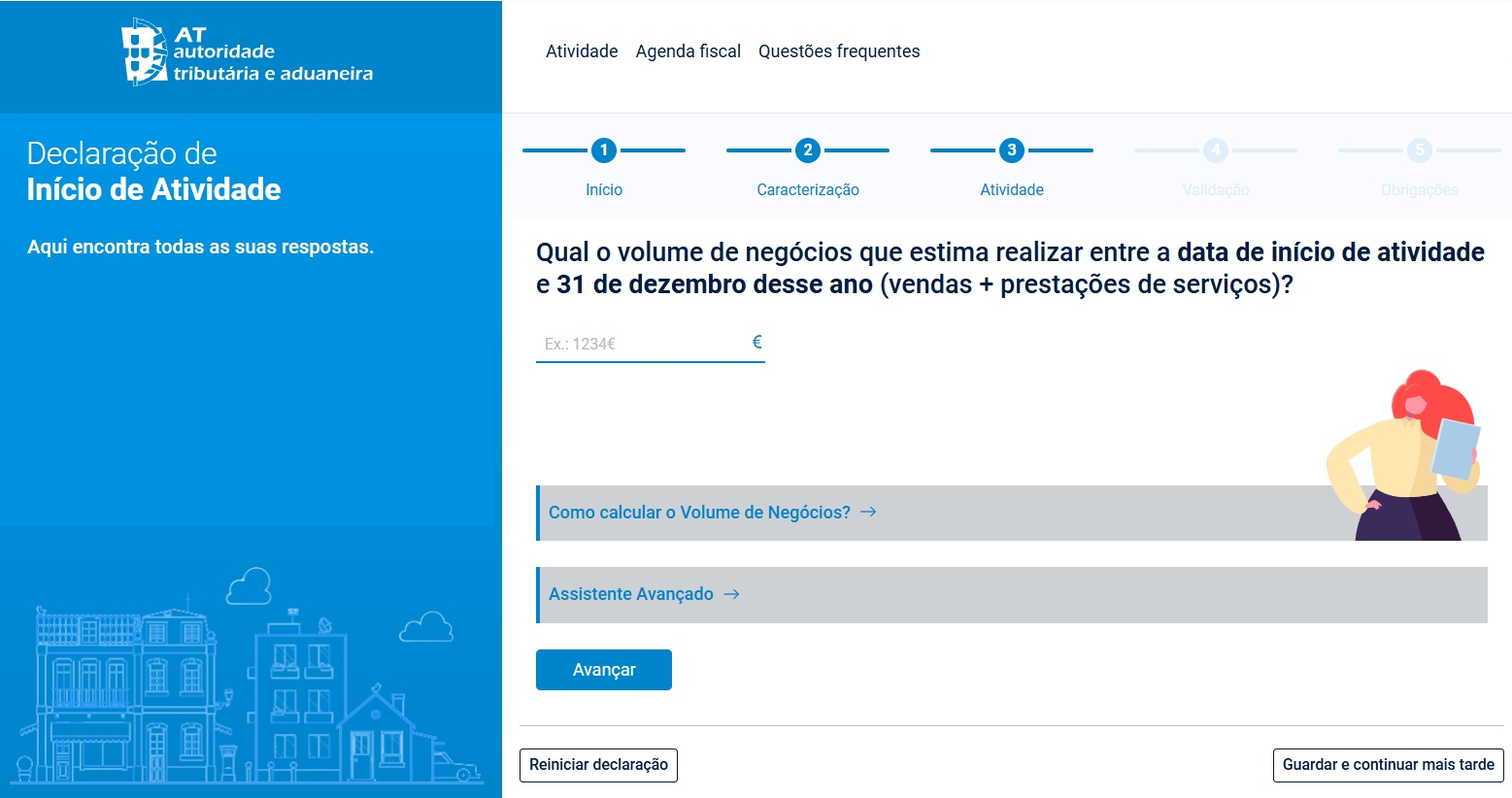Viewport: 1512px width, 798px height.
Task: Expand Como calcular o Volume de Negócios
Action: [699, 513]
